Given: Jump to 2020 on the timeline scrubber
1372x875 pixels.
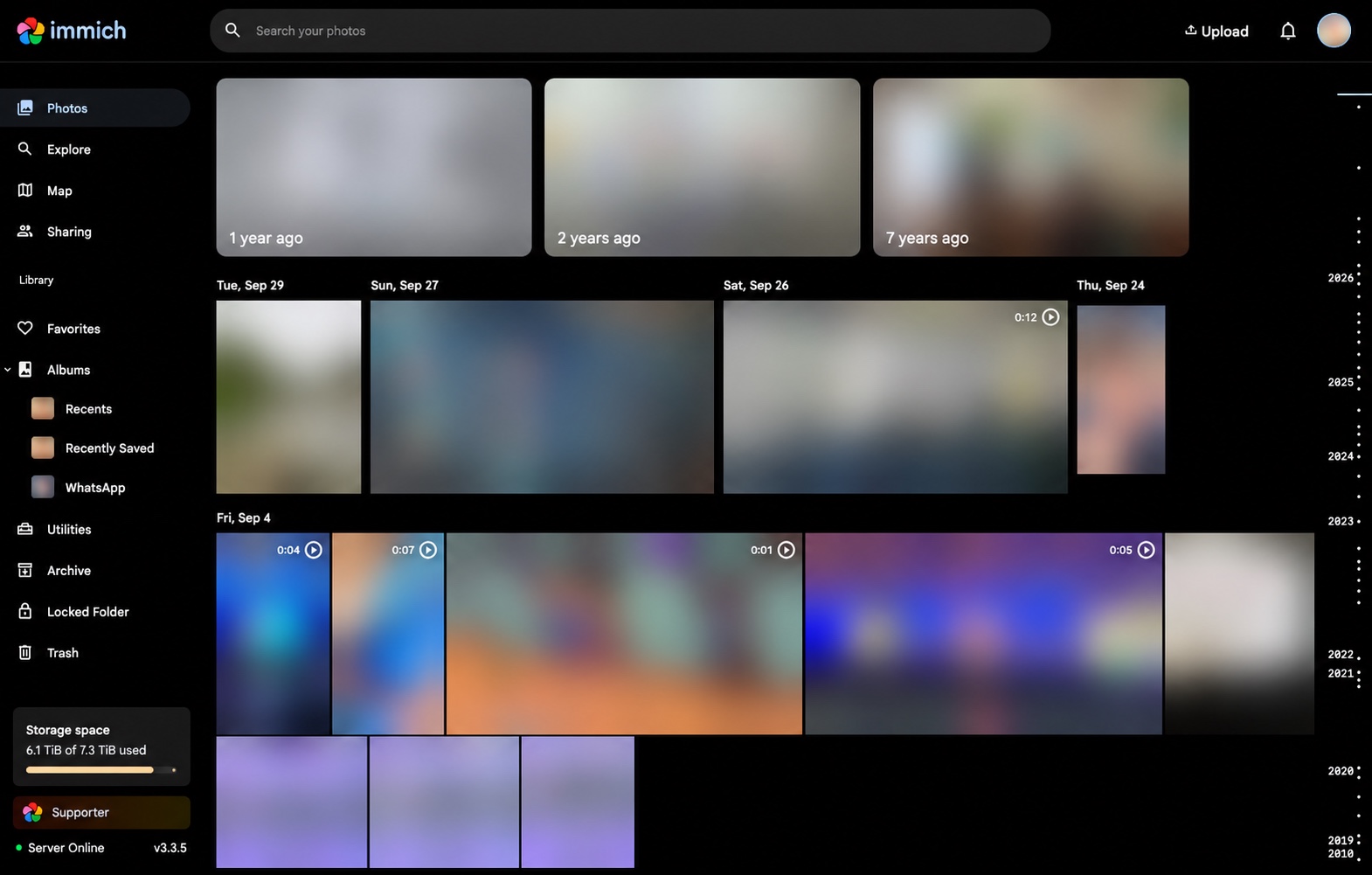Looking at the screenshot, I should 1341,771.
